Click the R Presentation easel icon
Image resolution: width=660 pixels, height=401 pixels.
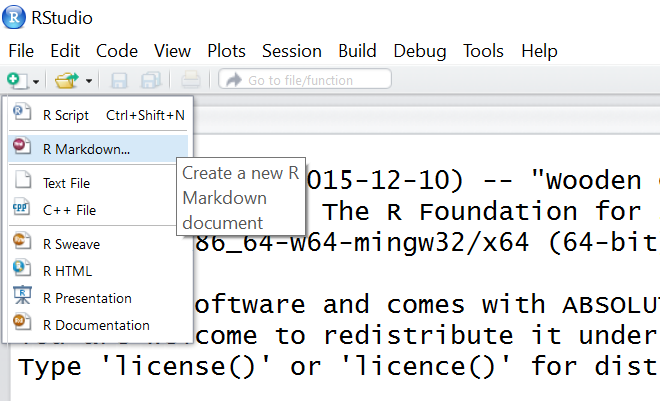(22, 295)
